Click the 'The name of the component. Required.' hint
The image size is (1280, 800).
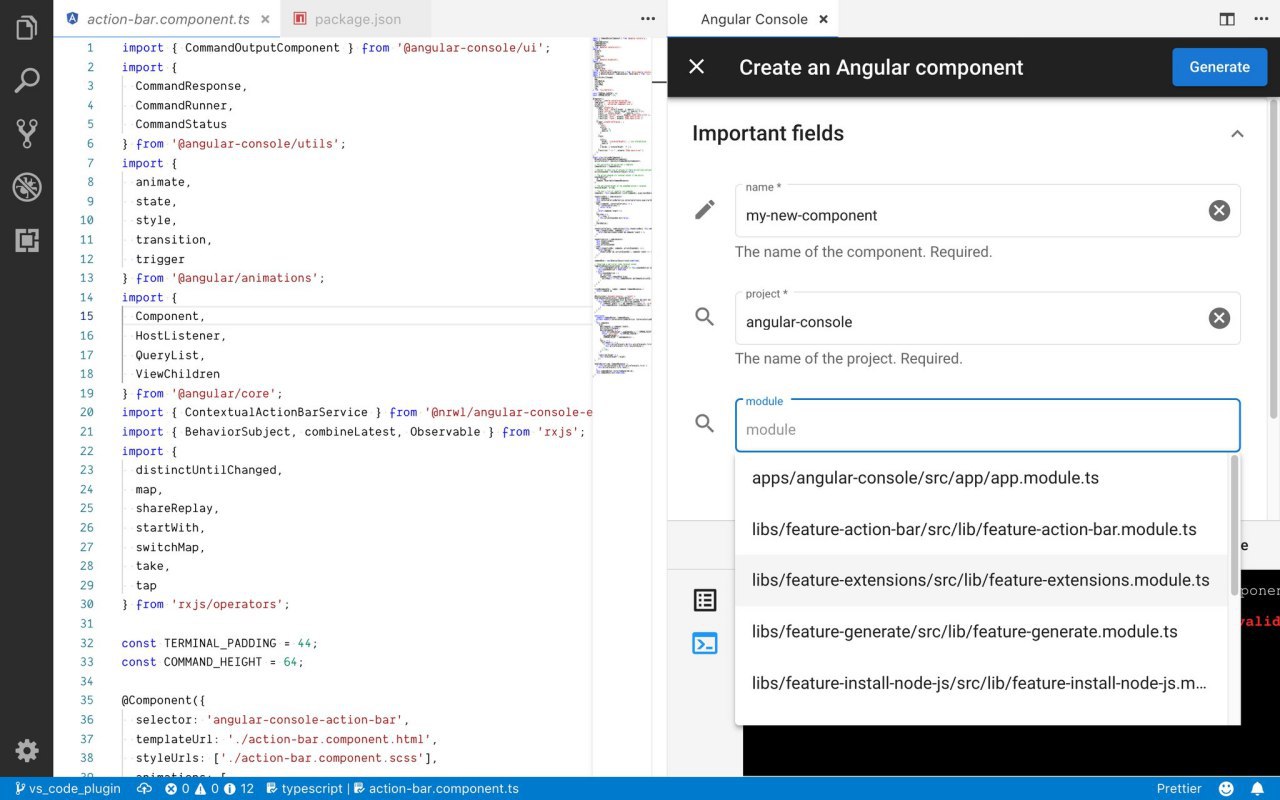[x=864, y=252]
